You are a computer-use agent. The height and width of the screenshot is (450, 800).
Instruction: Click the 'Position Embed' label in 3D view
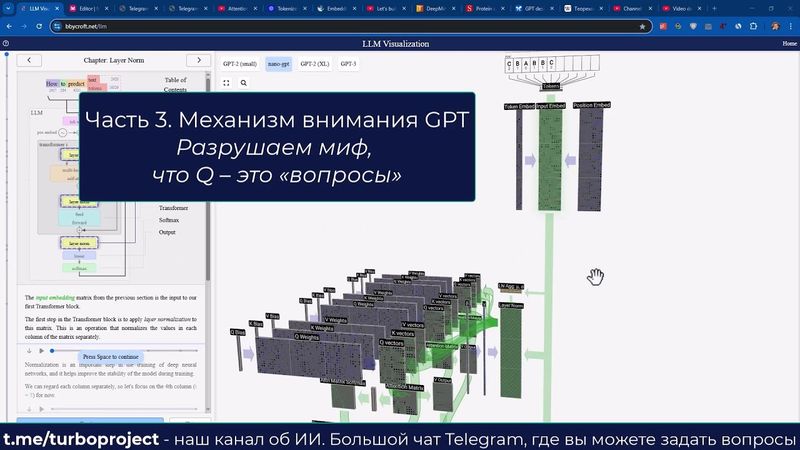(x=591, y=105)
